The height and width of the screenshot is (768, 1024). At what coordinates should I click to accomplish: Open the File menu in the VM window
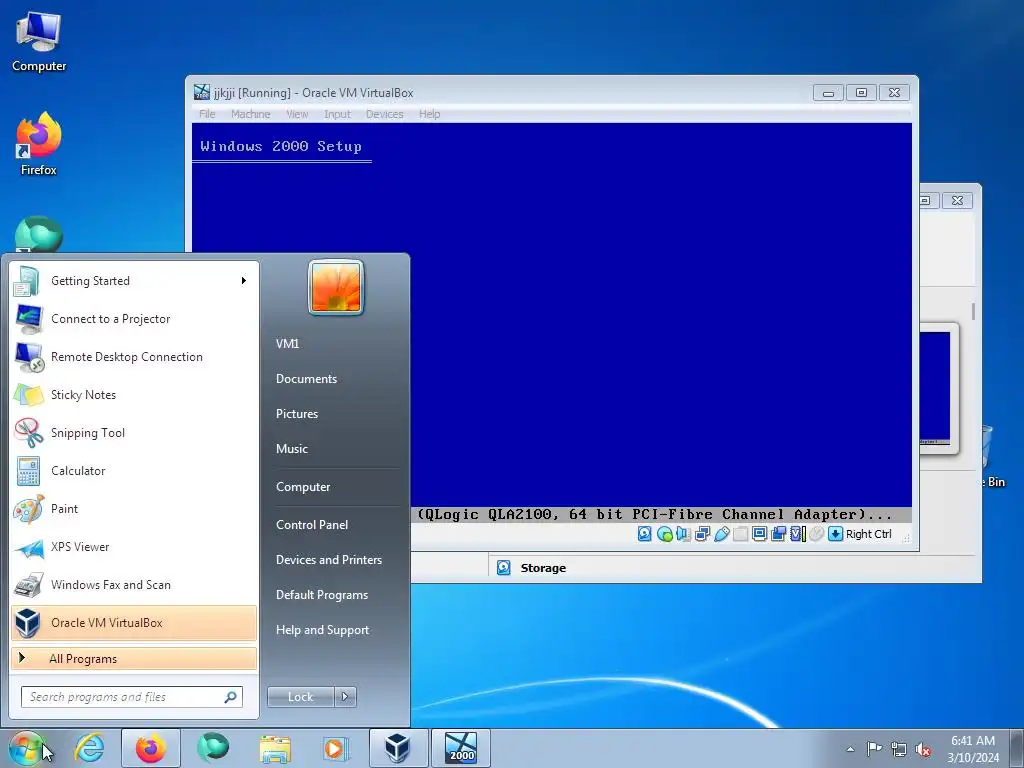207,114
